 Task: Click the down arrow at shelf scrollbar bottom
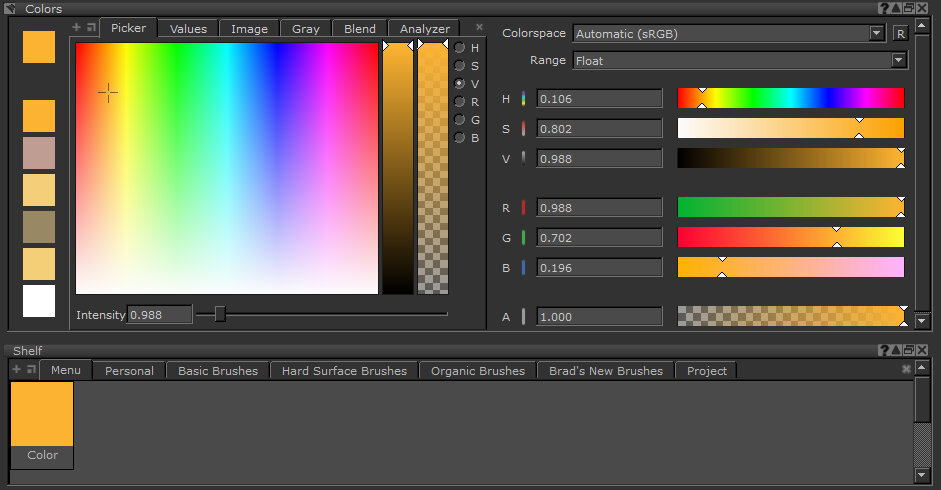click(922, 474)
